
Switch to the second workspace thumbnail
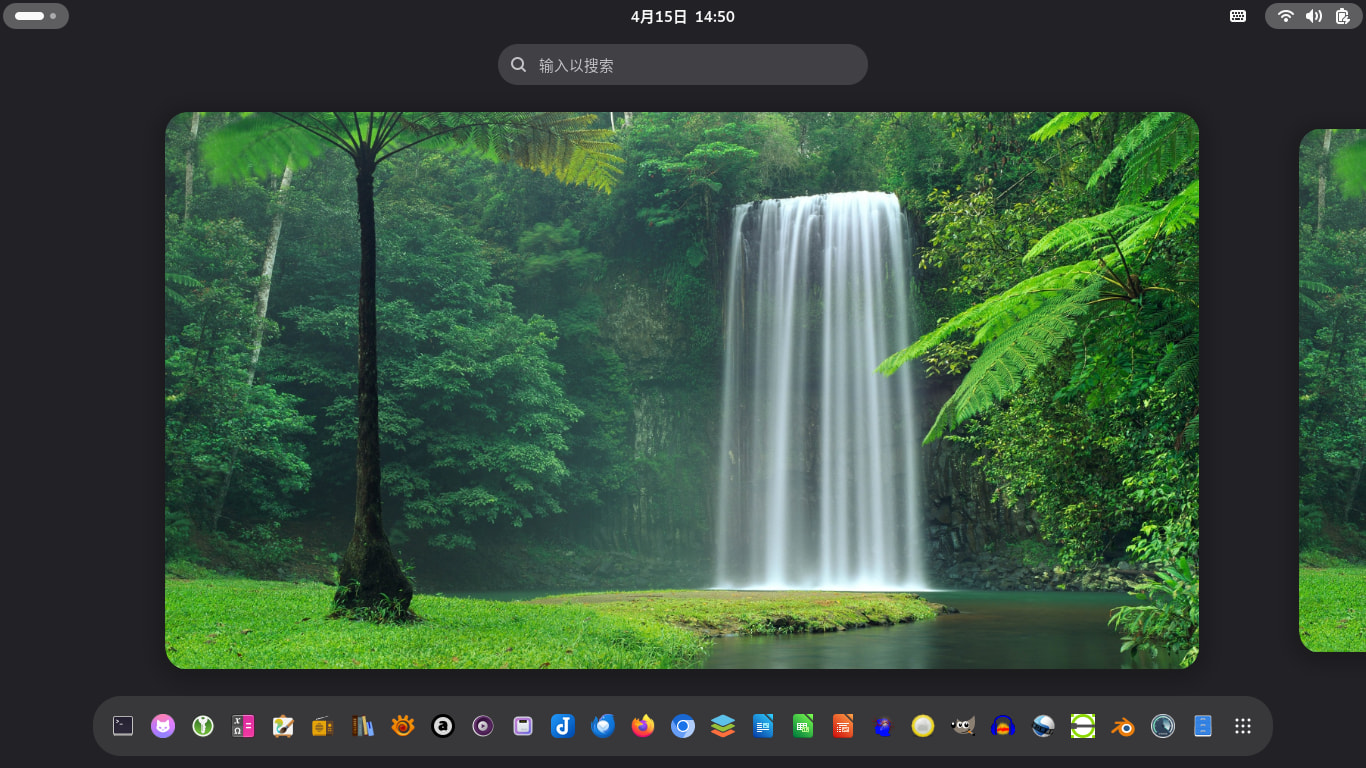point(1332,390)
